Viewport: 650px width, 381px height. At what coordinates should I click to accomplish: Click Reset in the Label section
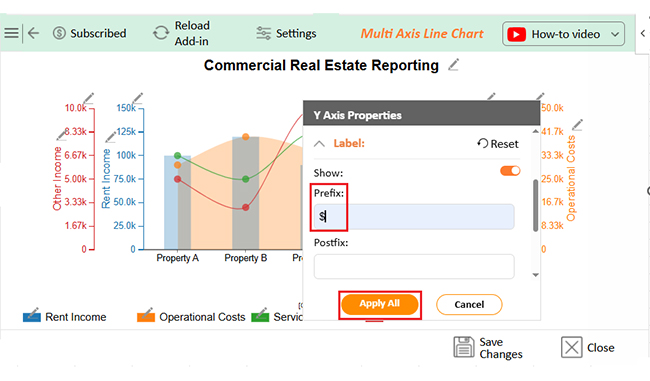497,144
